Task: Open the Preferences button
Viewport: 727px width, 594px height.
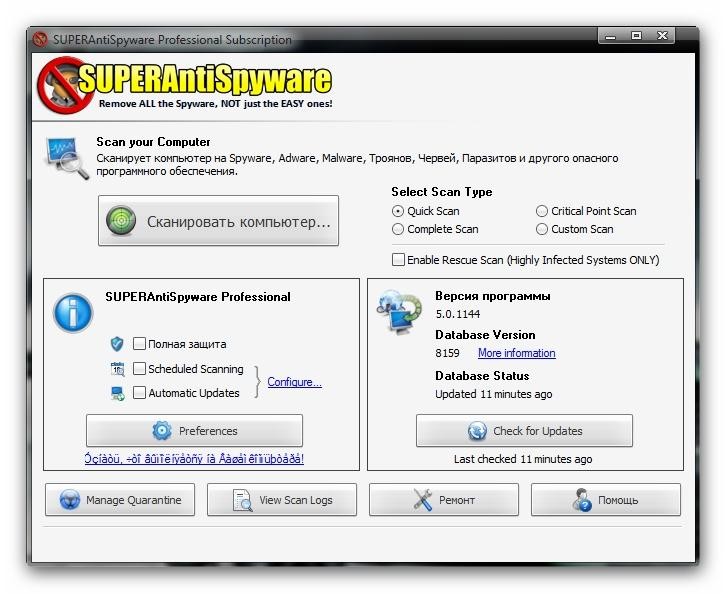Action: pyautogui.click(x=194, y=431)
